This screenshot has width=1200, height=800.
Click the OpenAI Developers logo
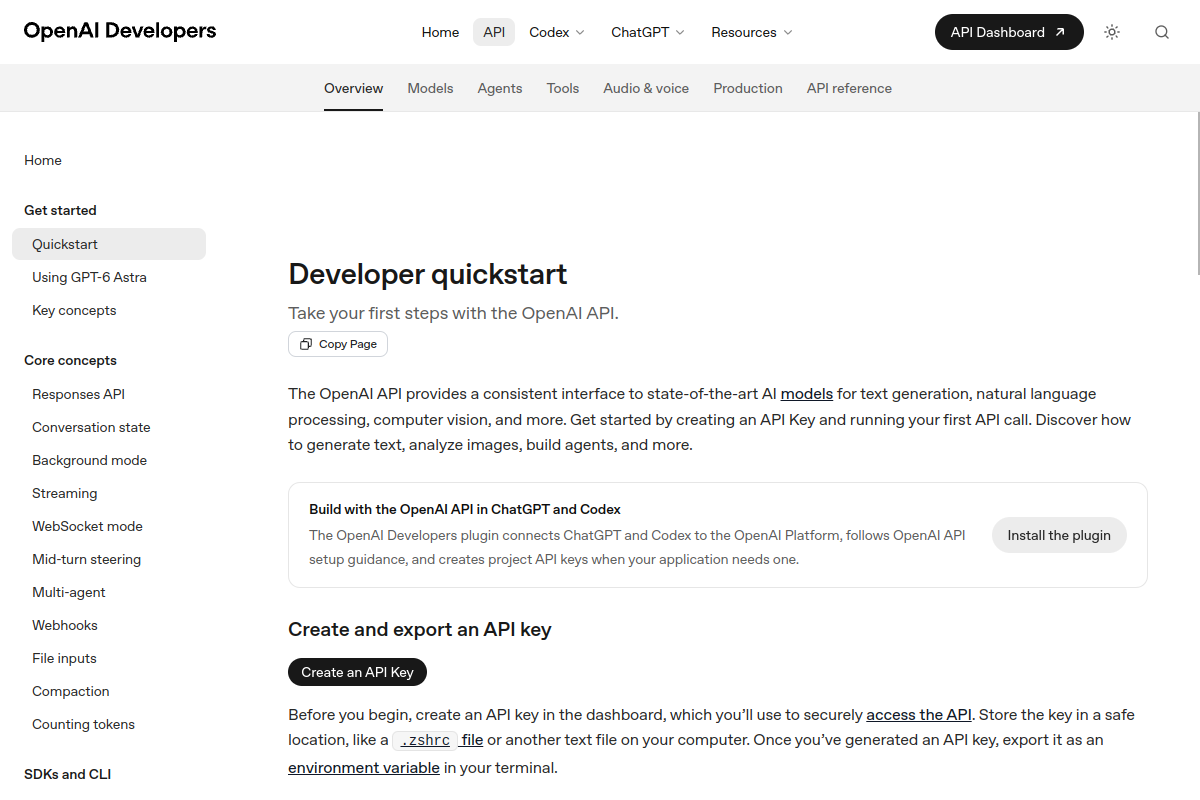pos(120,31)
